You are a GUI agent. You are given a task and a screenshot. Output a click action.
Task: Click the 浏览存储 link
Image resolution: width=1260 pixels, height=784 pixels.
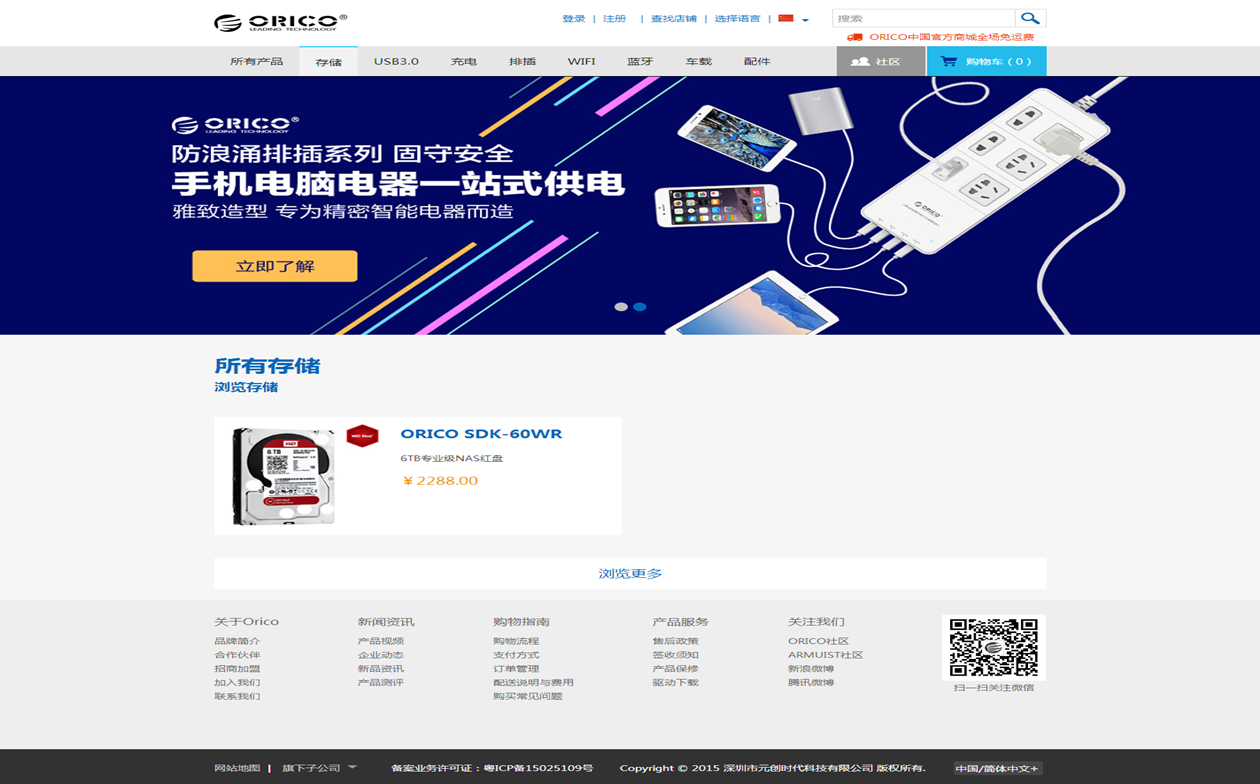[x=246, y=387]
